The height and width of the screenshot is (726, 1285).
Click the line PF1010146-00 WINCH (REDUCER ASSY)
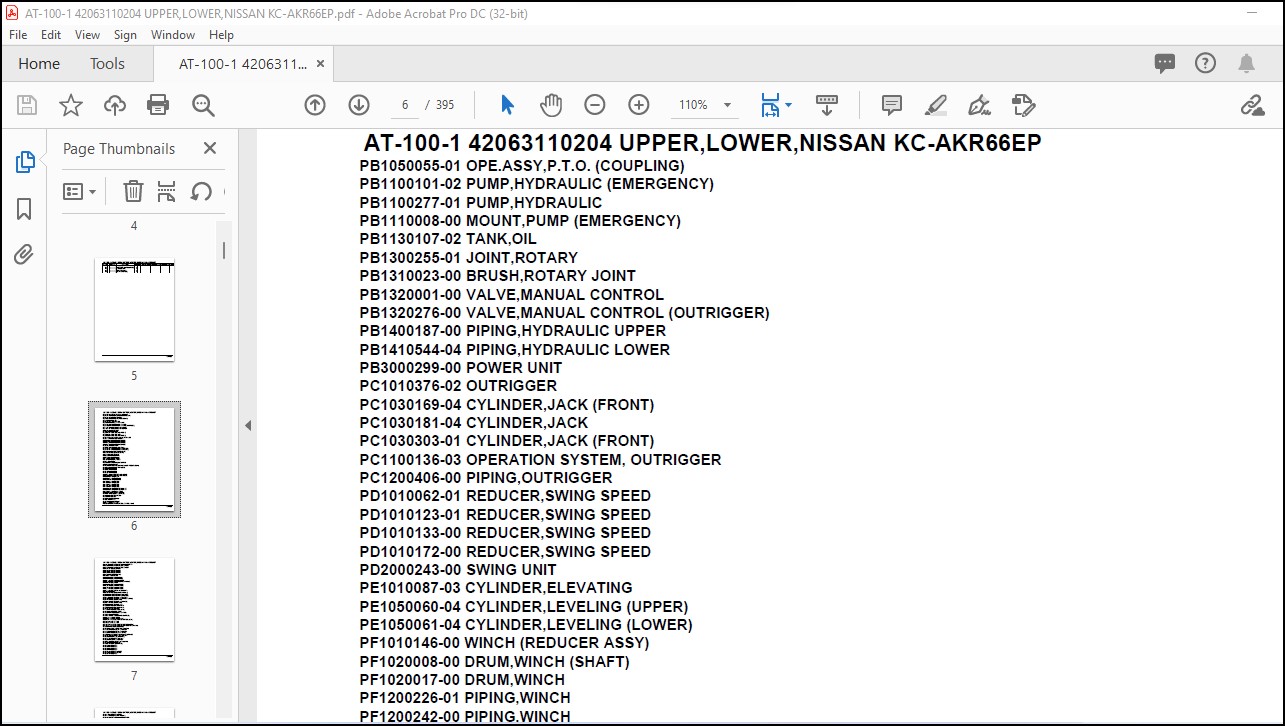pyautogui.click(x=504, y=643)
